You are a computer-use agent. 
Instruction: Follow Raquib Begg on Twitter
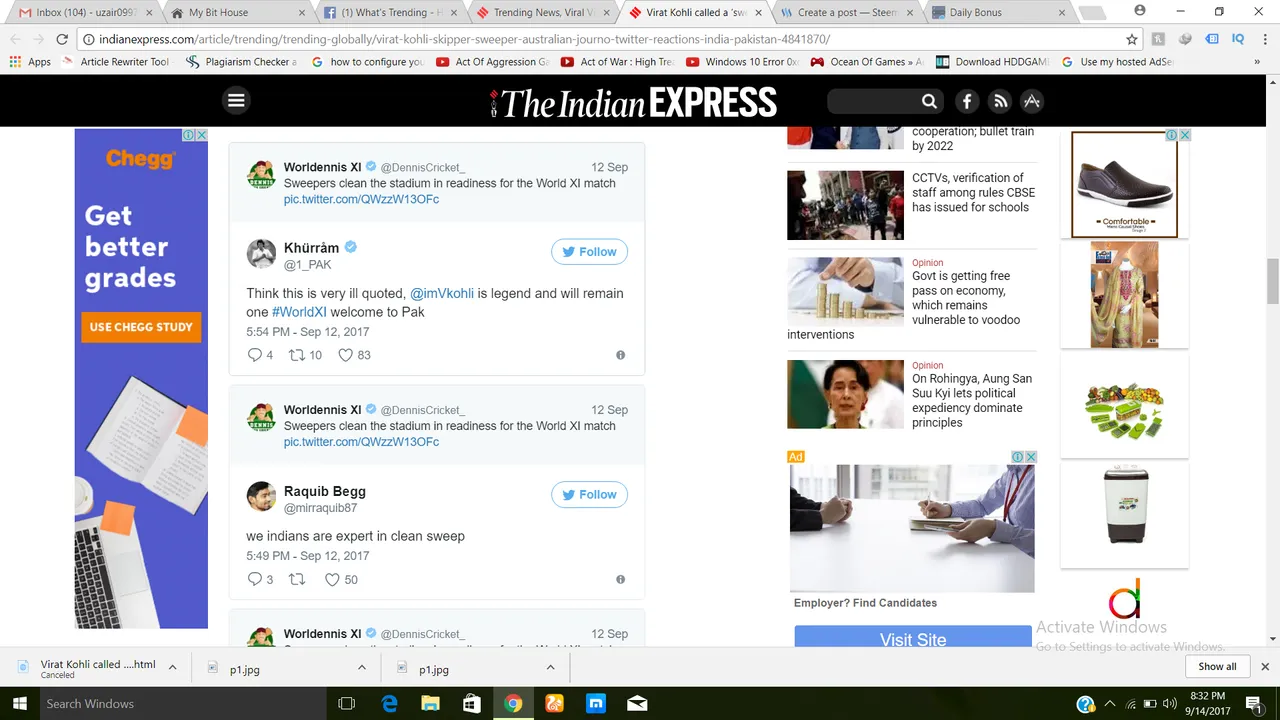590,494
